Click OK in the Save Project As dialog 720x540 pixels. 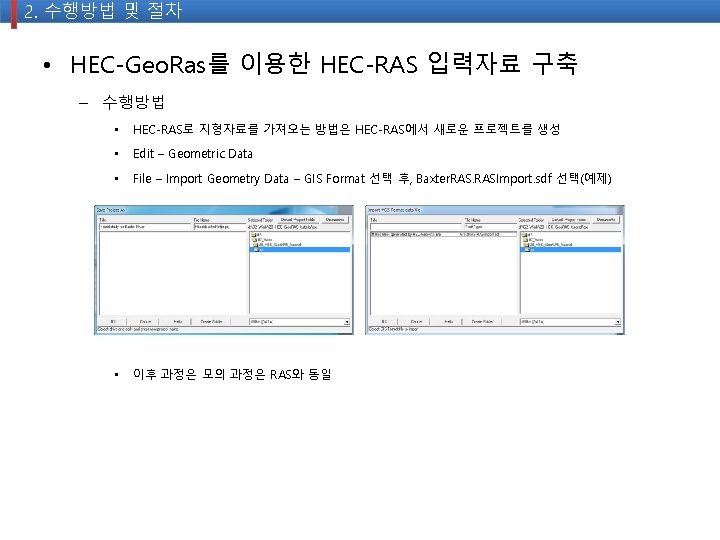point(113,322)
